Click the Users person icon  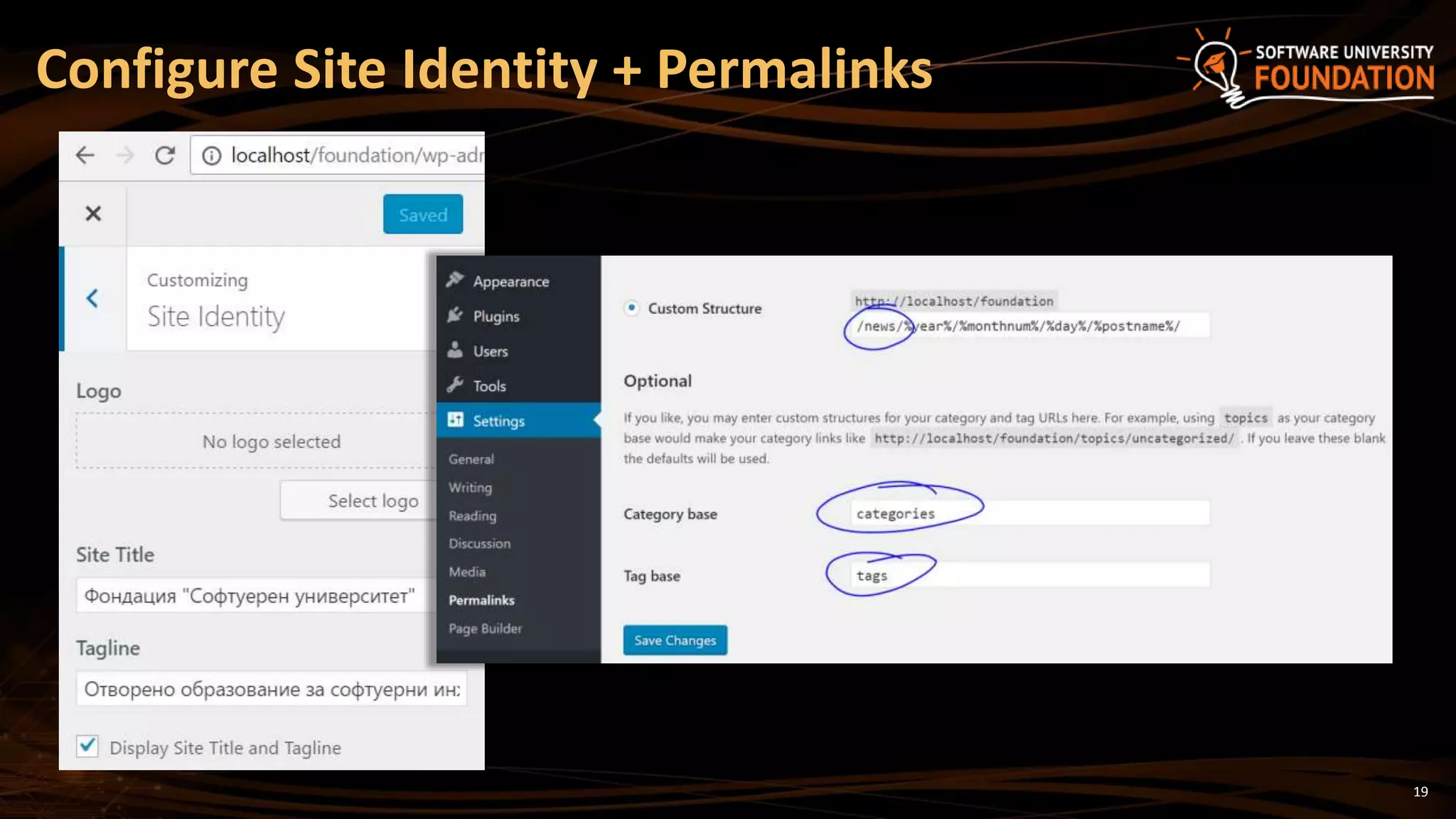455,350
